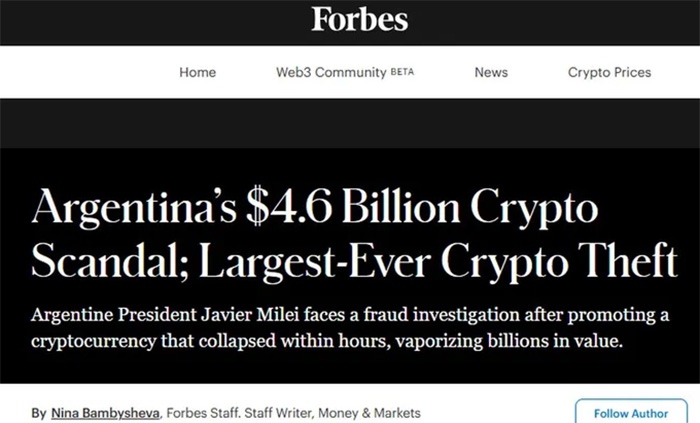Click the article headline's first line

[x=315, y=210]
